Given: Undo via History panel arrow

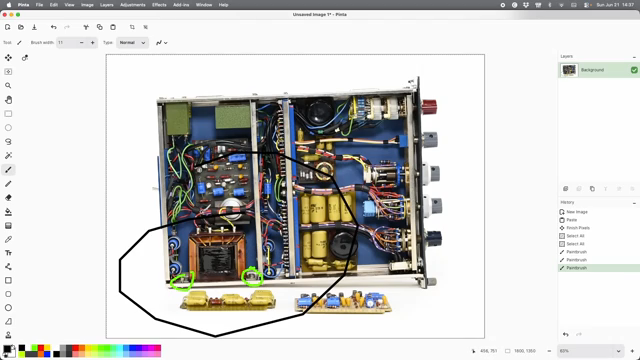Looking at the screenshot, I should 565,334.
